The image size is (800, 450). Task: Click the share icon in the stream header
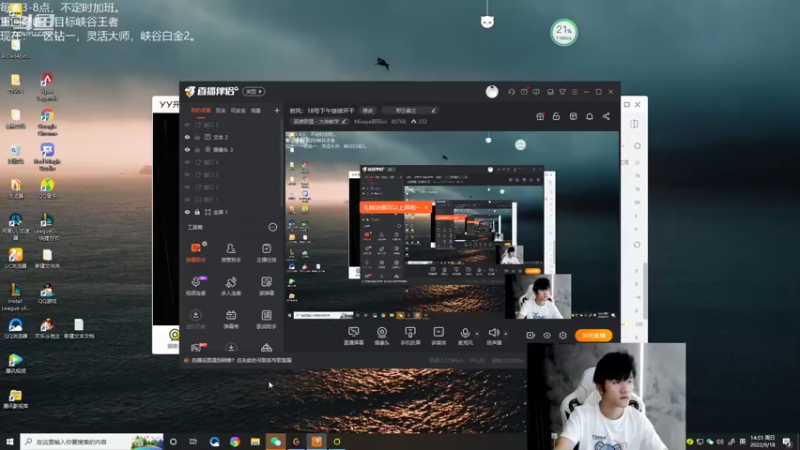coord(606,116)
